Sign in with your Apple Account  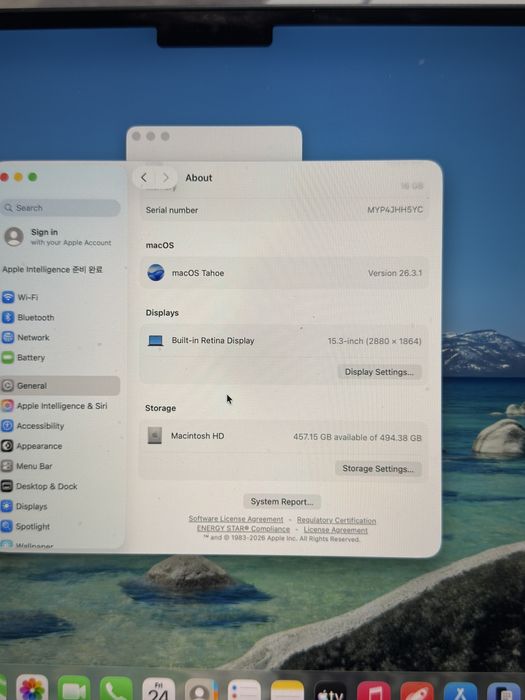click(x=57, y=237)
